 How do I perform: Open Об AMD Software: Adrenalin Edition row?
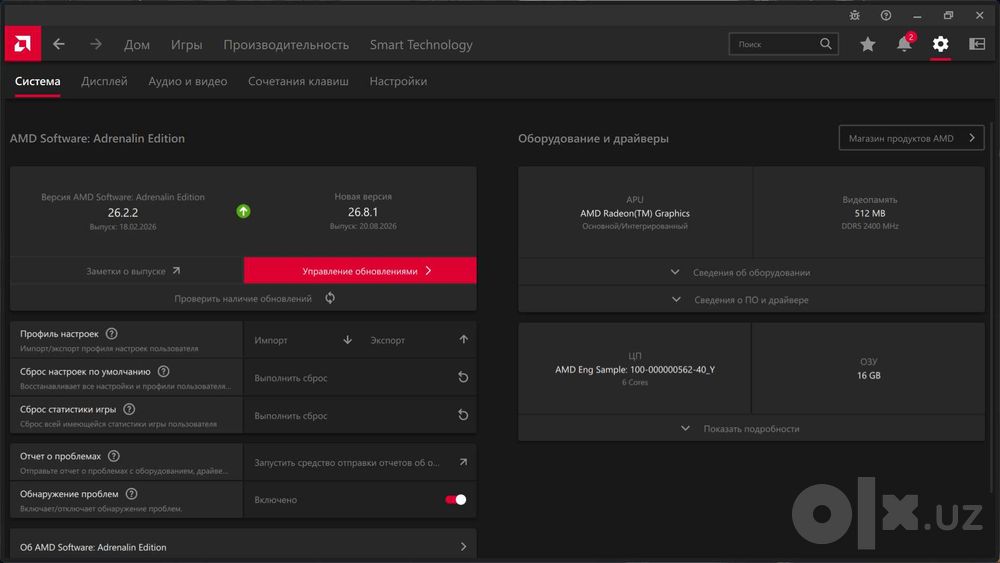[x=243, y=546]
